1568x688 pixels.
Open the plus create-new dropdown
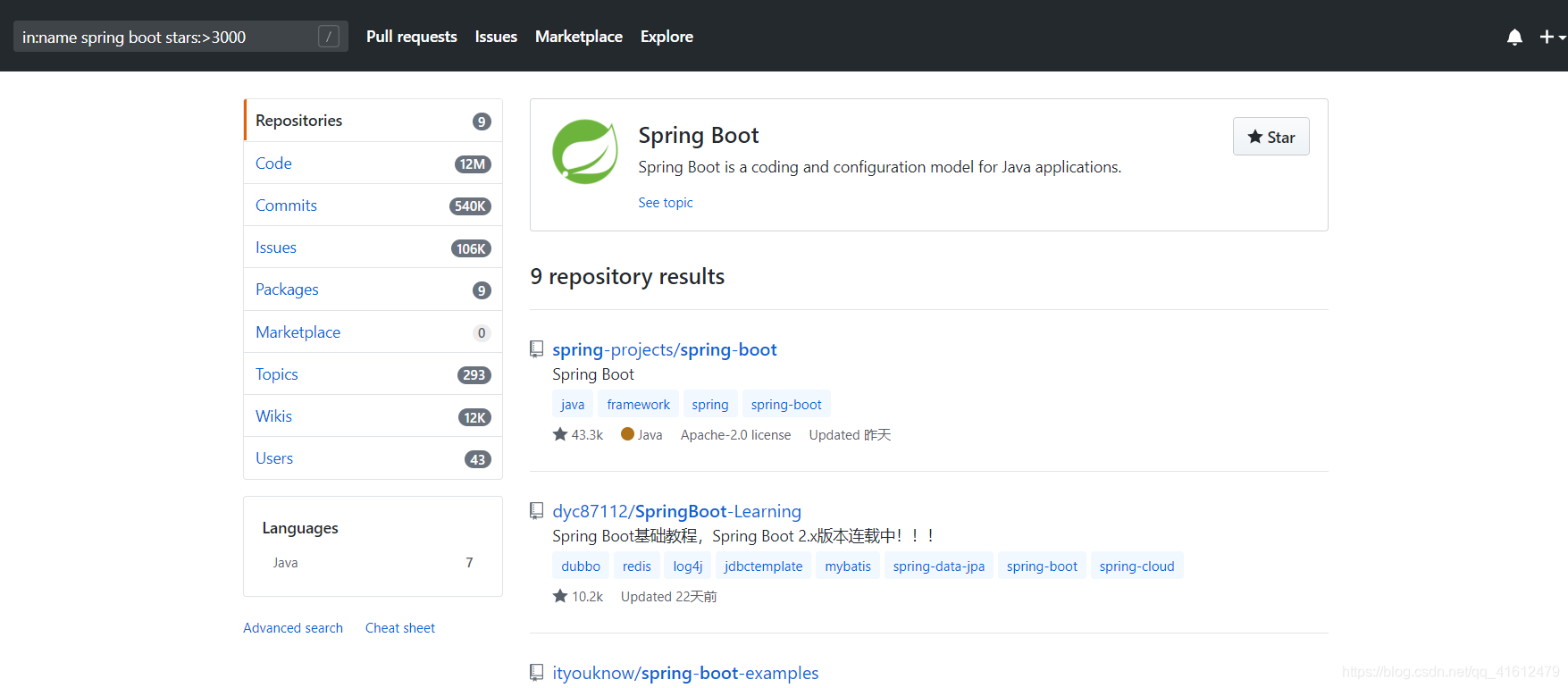[x=1553, y=37]
